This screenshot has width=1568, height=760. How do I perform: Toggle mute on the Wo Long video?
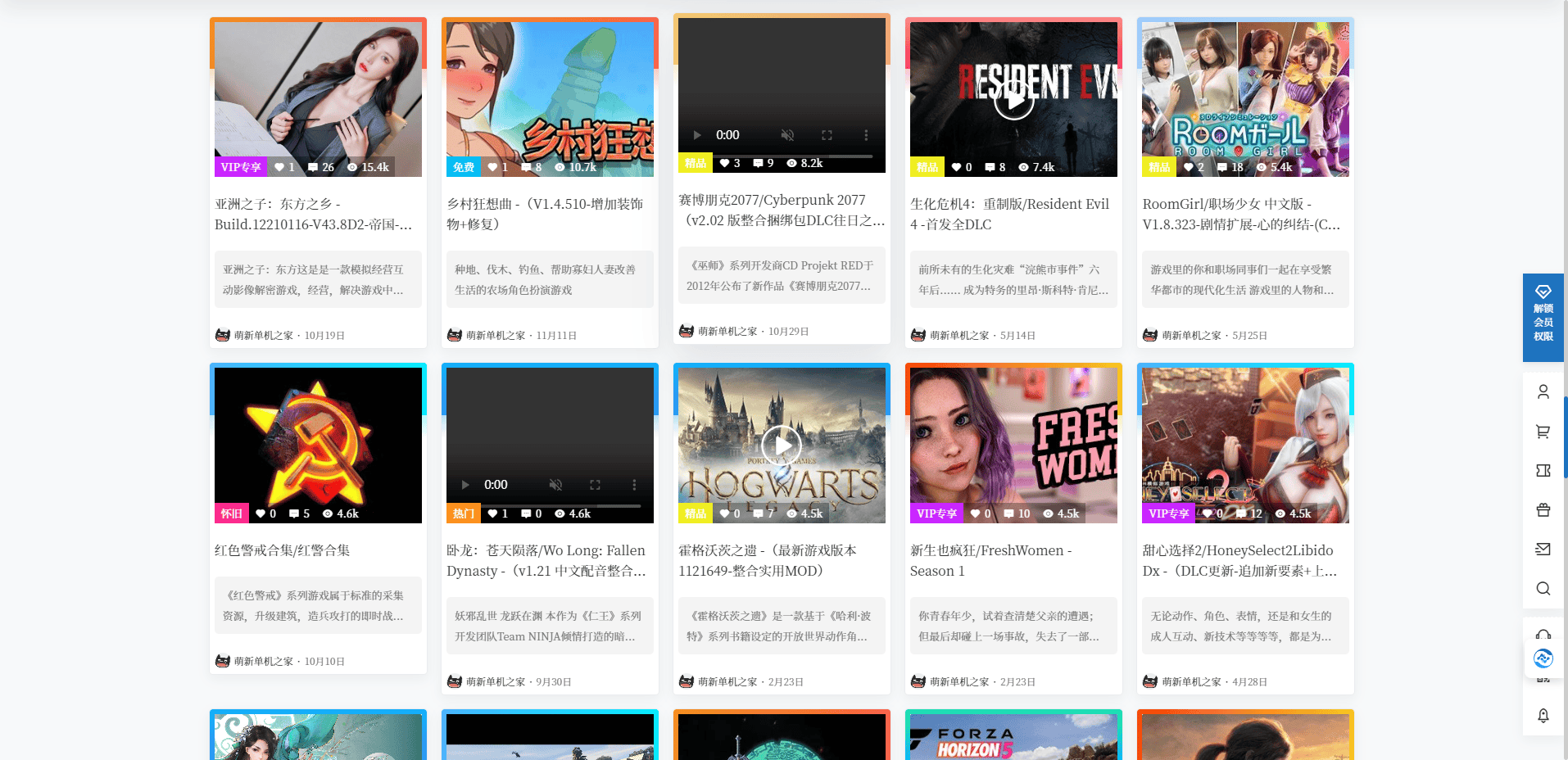[555, 485]
